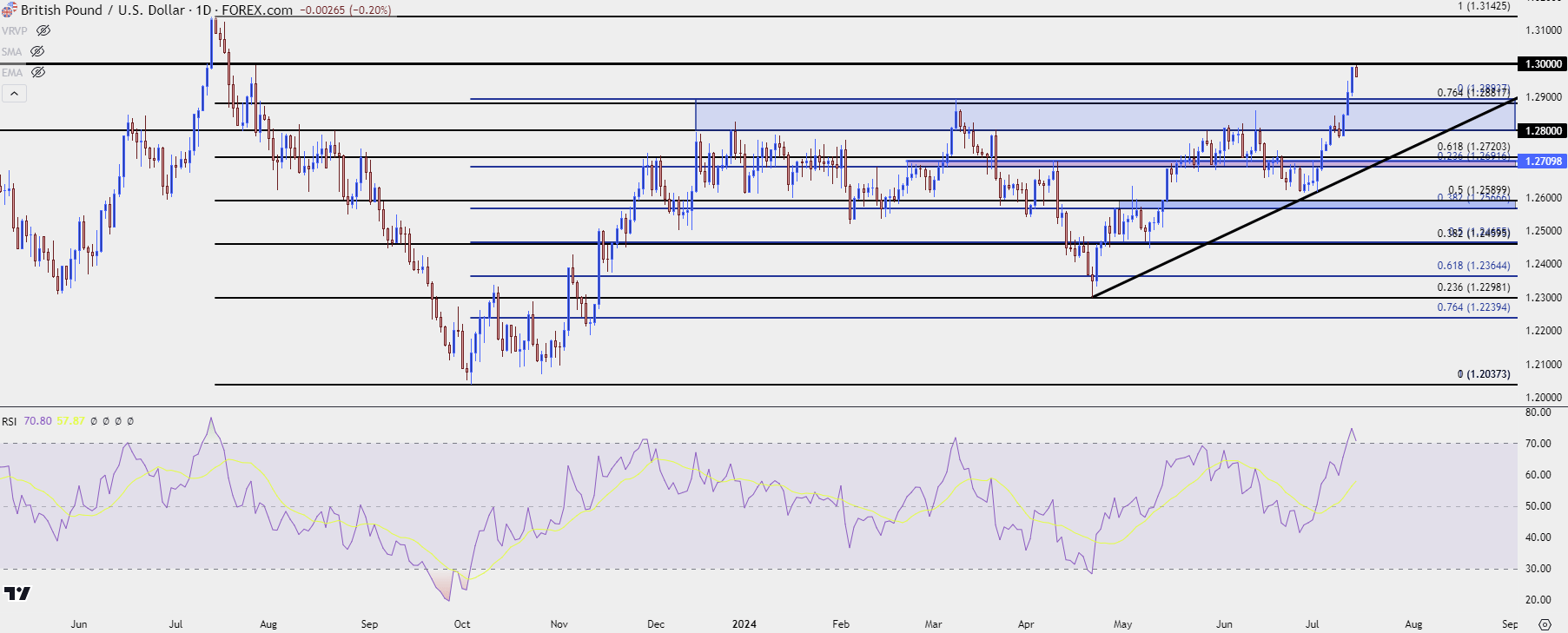Viewport: 1568px width, 633px height.
Task: Click the Nov label on time axis
Action: click(559, 624)
